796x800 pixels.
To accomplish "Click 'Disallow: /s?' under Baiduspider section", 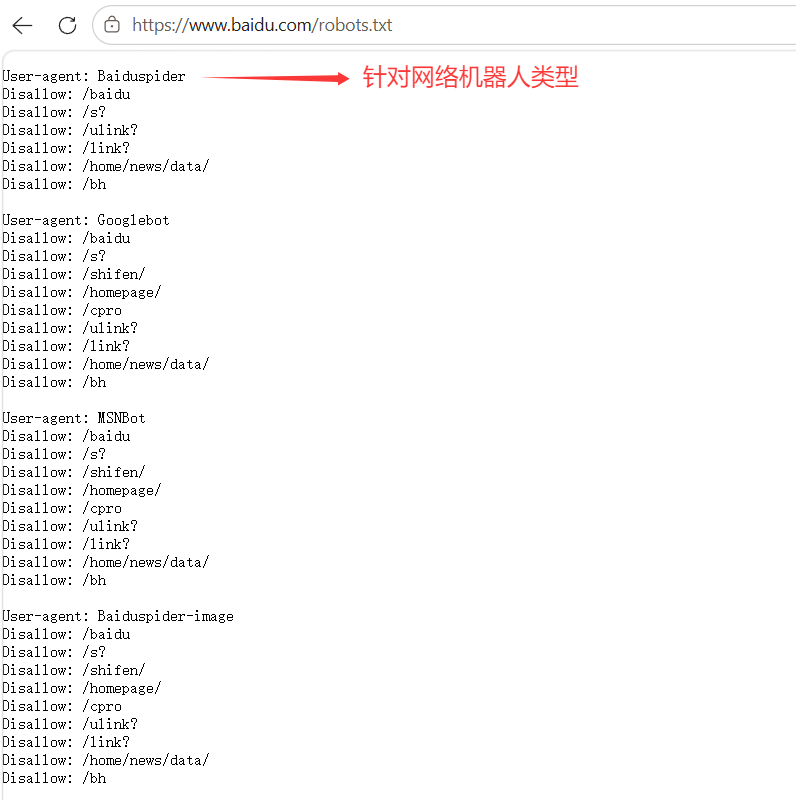I will (54, 112).
